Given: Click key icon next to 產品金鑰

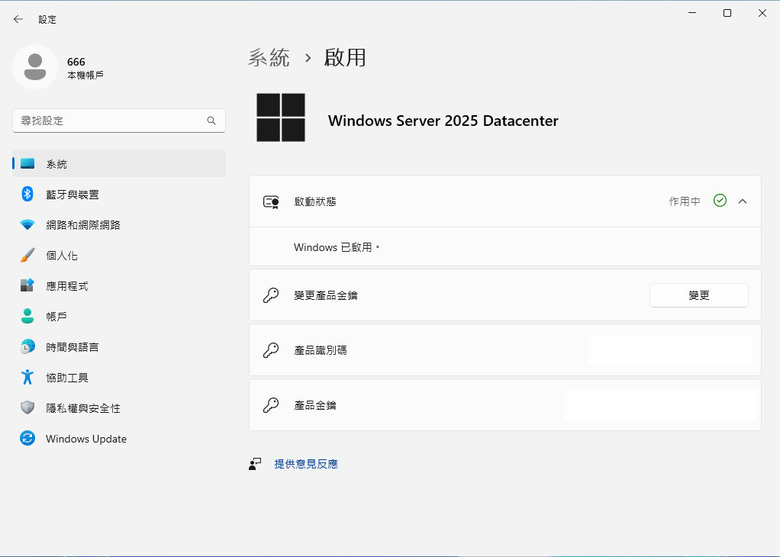Looking at the screenshot, I should click(x=271, y=405).
